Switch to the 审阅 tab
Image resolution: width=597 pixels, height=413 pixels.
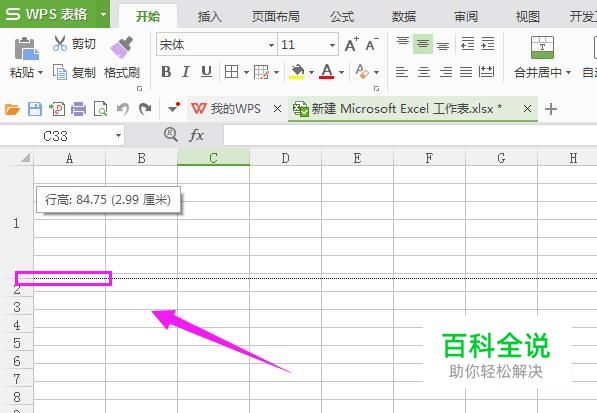(466, 16)
